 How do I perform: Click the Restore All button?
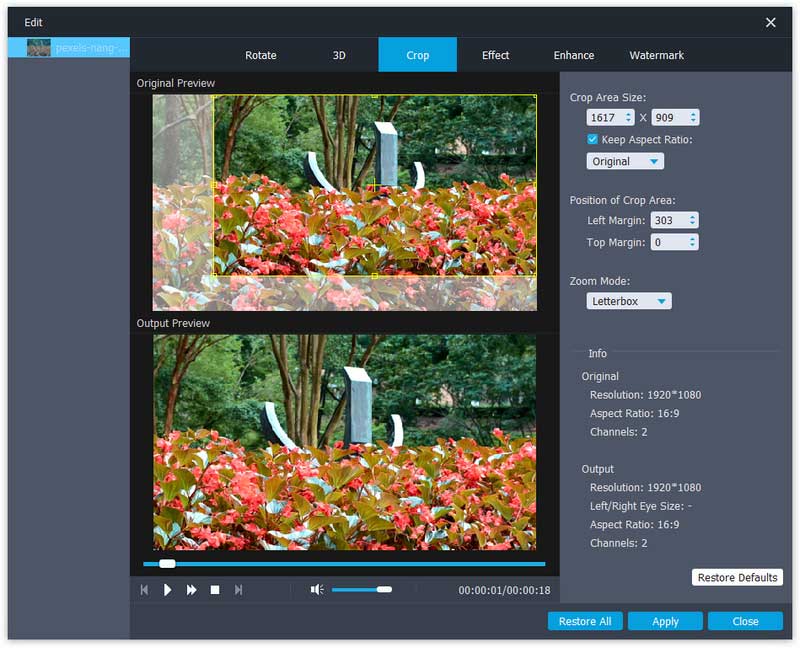[585, 621]
